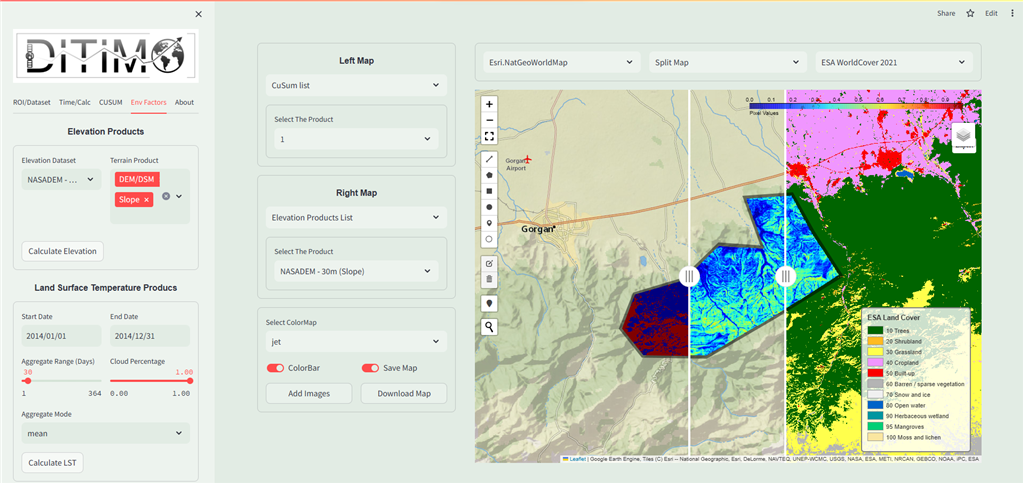Open the ROI/Dataset tab
The width and height of the screenshot is (1023, 483).
coord(32,102)
